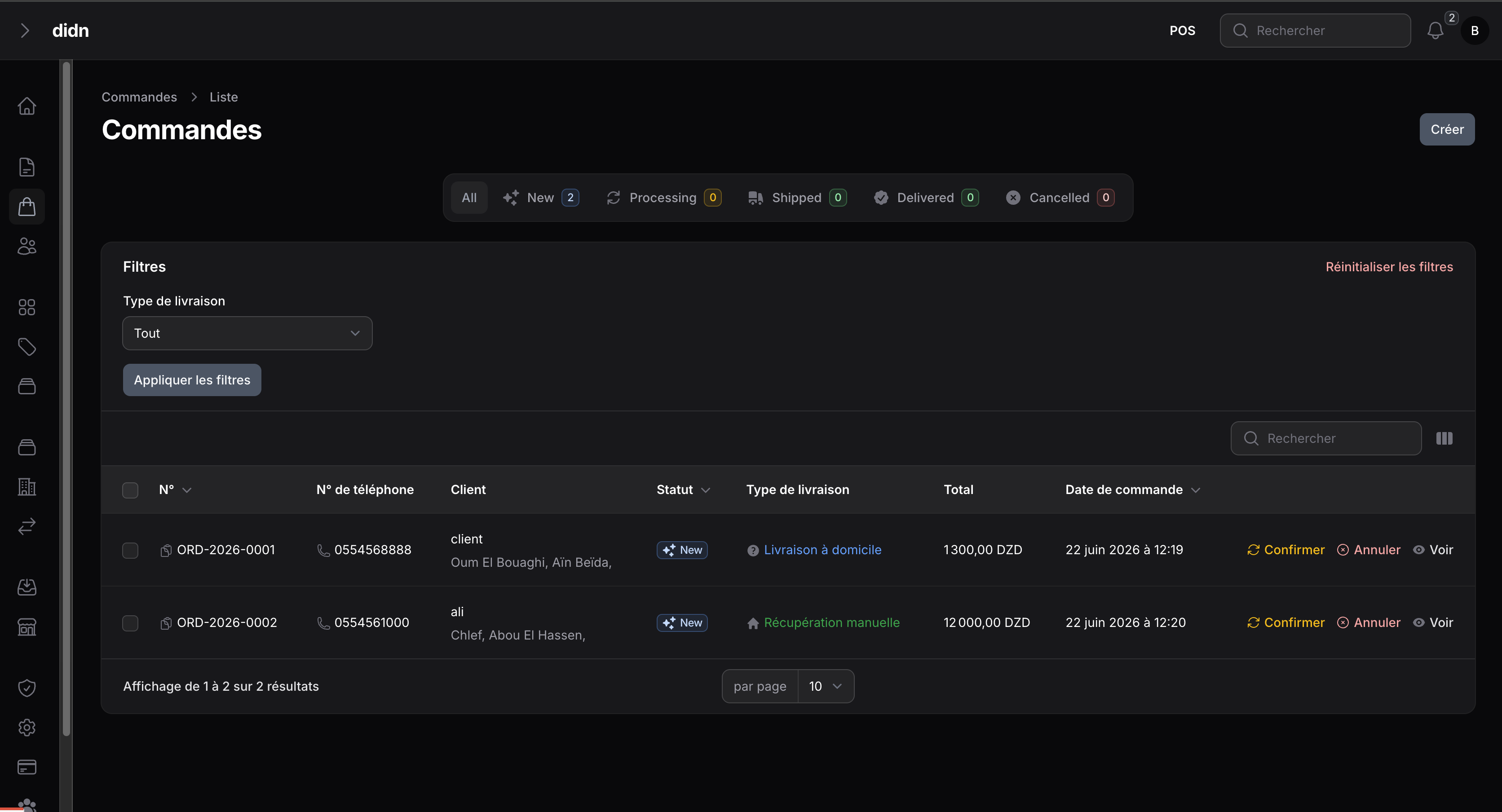The width and height of the screenshot is (1502, 812).
Task: Check the ORD-2026-0002 row checkbox
Action: tap(130, 623)
